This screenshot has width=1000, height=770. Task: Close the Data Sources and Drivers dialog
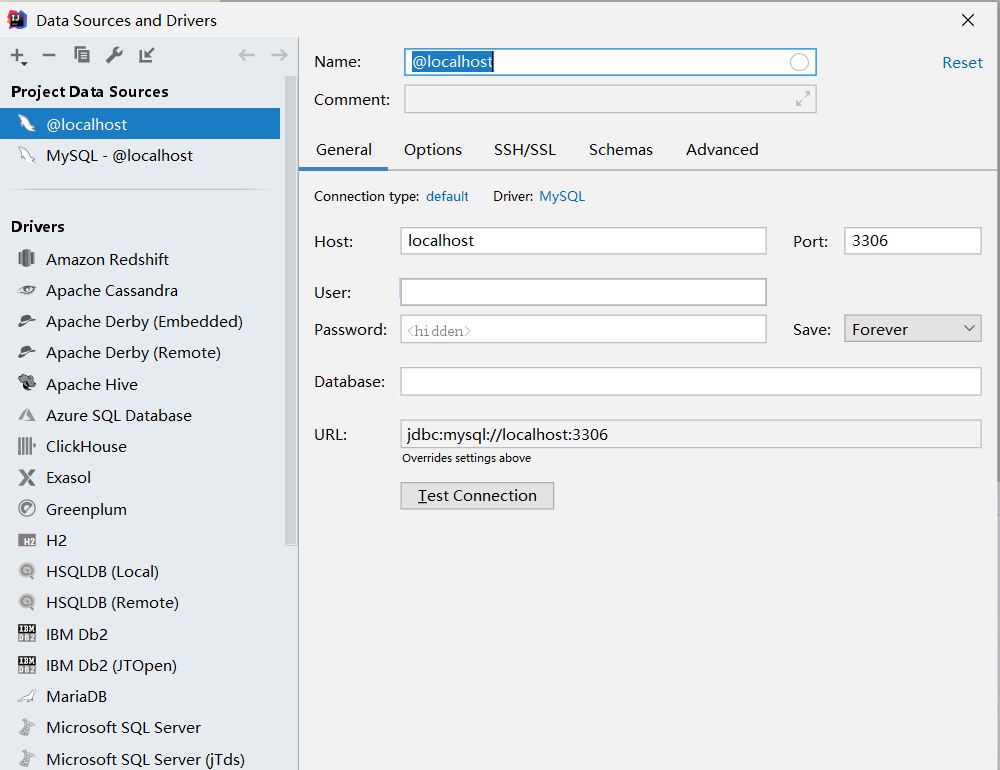[x=967, y=20]
